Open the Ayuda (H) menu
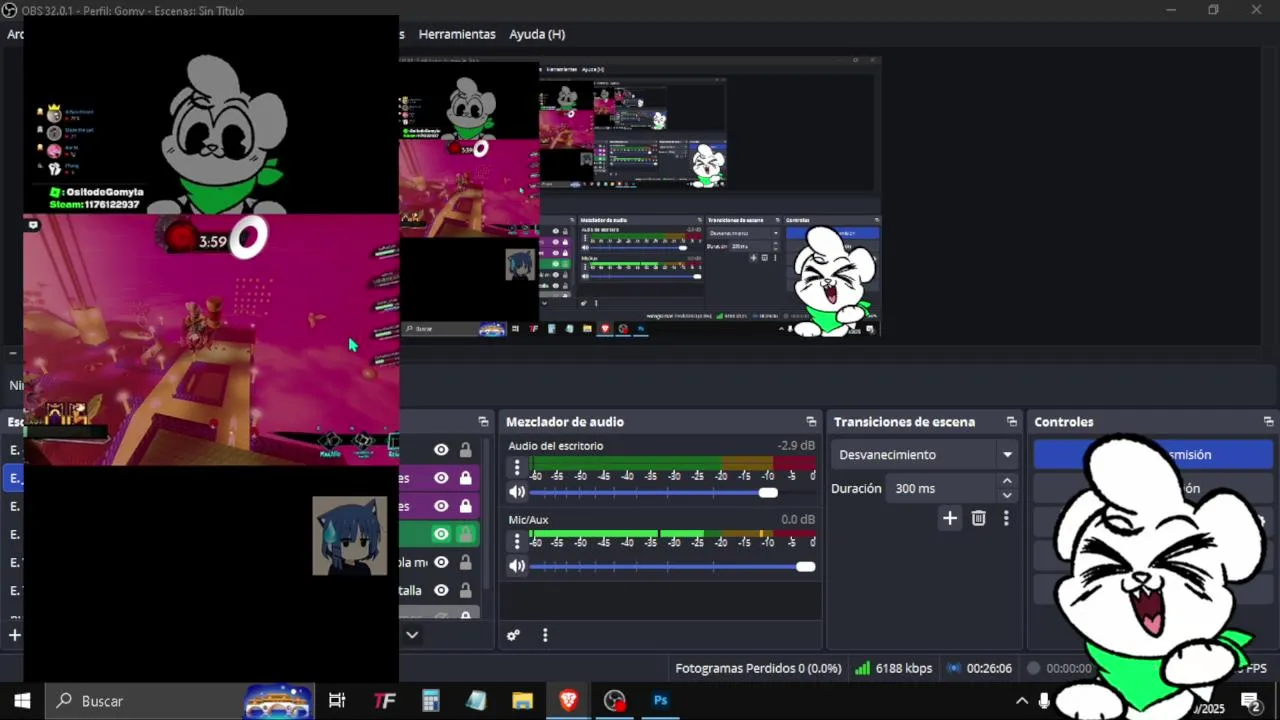1280x720 pixels. [537, 34]
